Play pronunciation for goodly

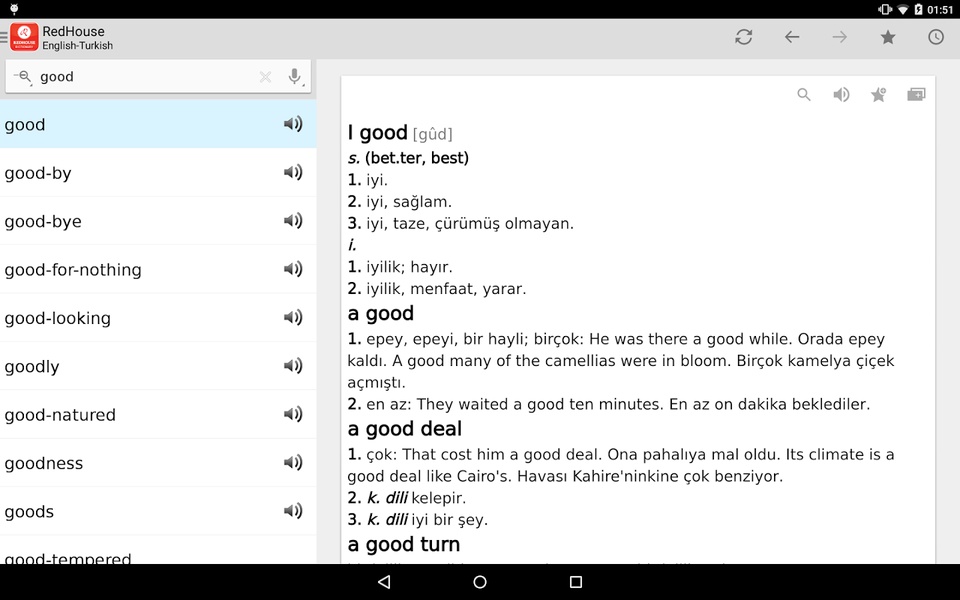point(293,366)
